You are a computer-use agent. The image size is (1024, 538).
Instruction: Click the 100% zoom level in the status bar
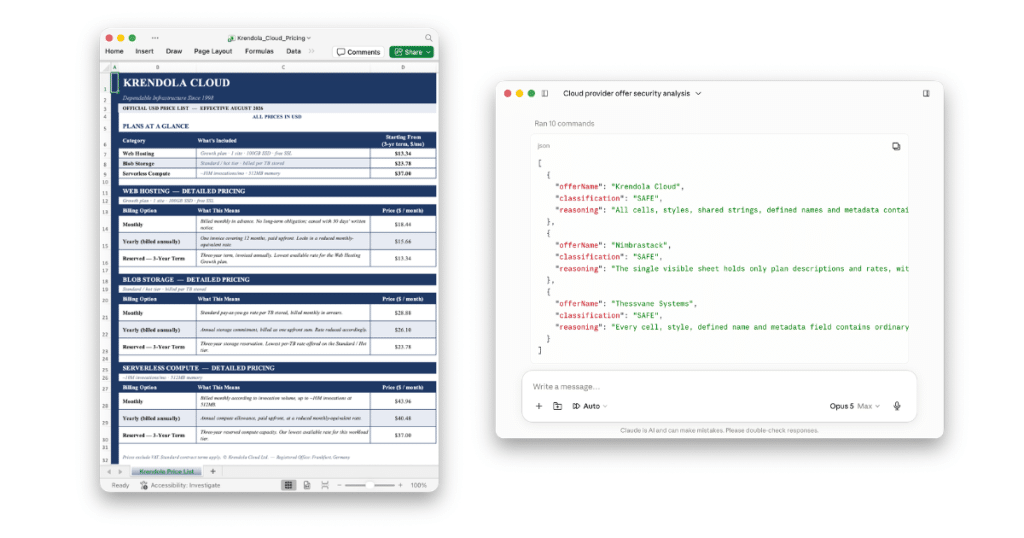tap(419, 485)
